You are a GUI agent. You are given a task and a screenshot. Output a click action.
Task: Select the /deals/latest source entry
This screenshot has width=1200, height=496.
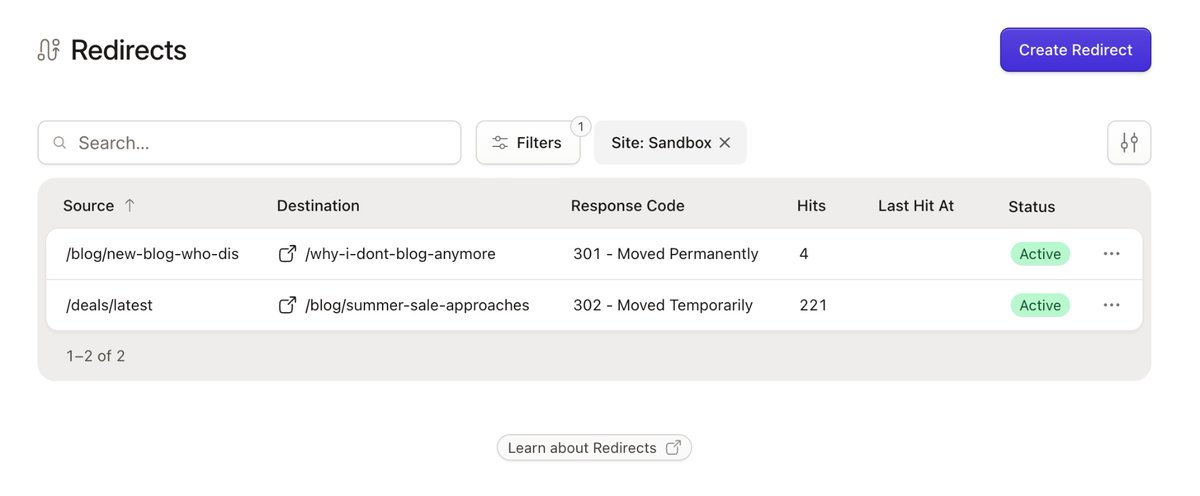click(x=110, y=305)
